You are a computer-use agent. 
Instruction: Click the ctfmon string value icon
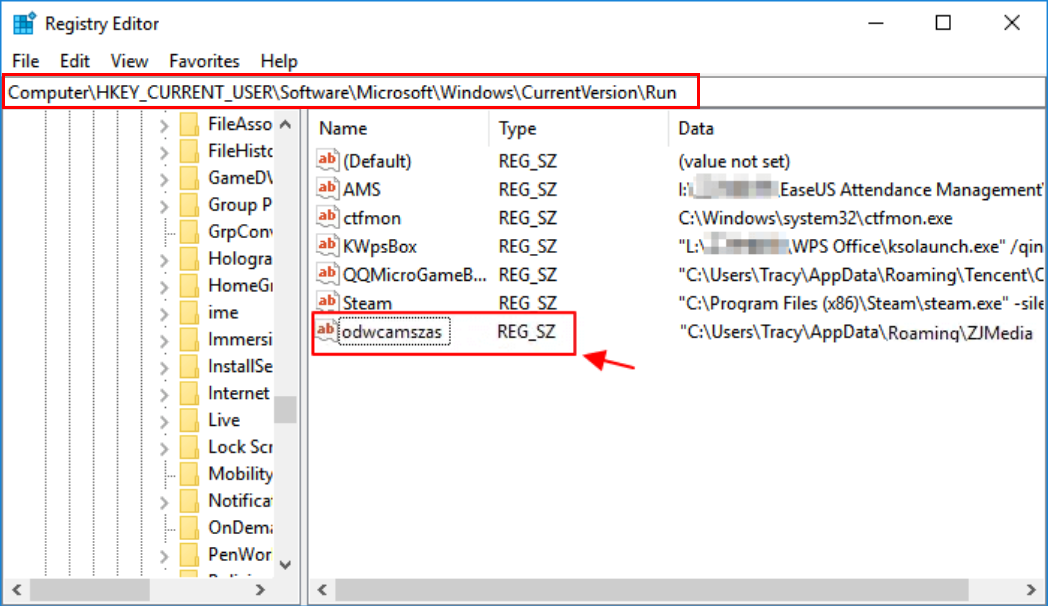click(x=328, y=218)
